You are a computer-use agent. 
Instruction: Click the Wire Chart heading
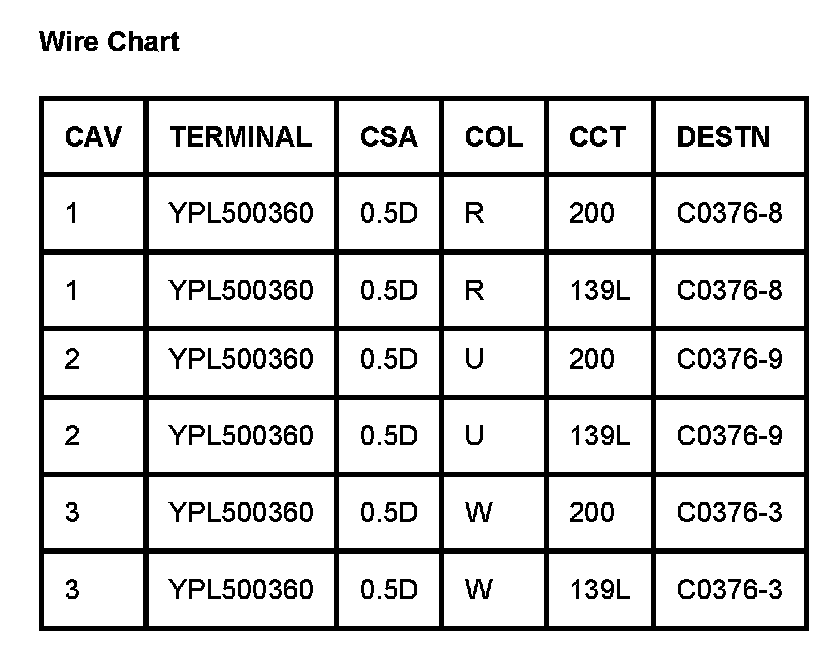point(109,42)
